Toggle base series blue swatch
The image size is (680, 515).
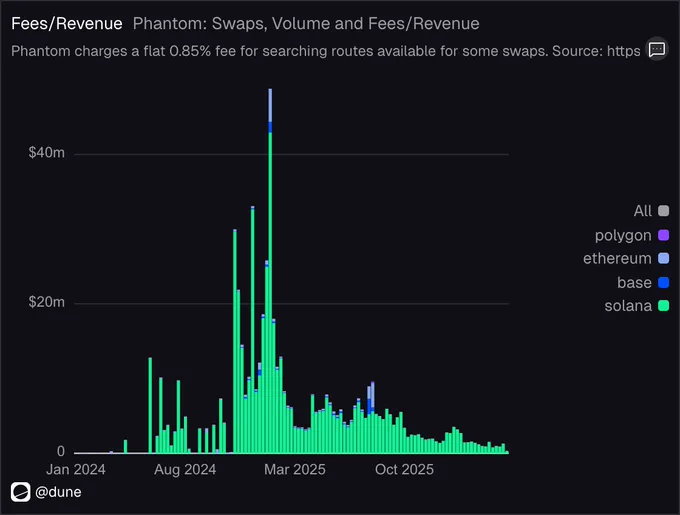[x=664, y=283]
